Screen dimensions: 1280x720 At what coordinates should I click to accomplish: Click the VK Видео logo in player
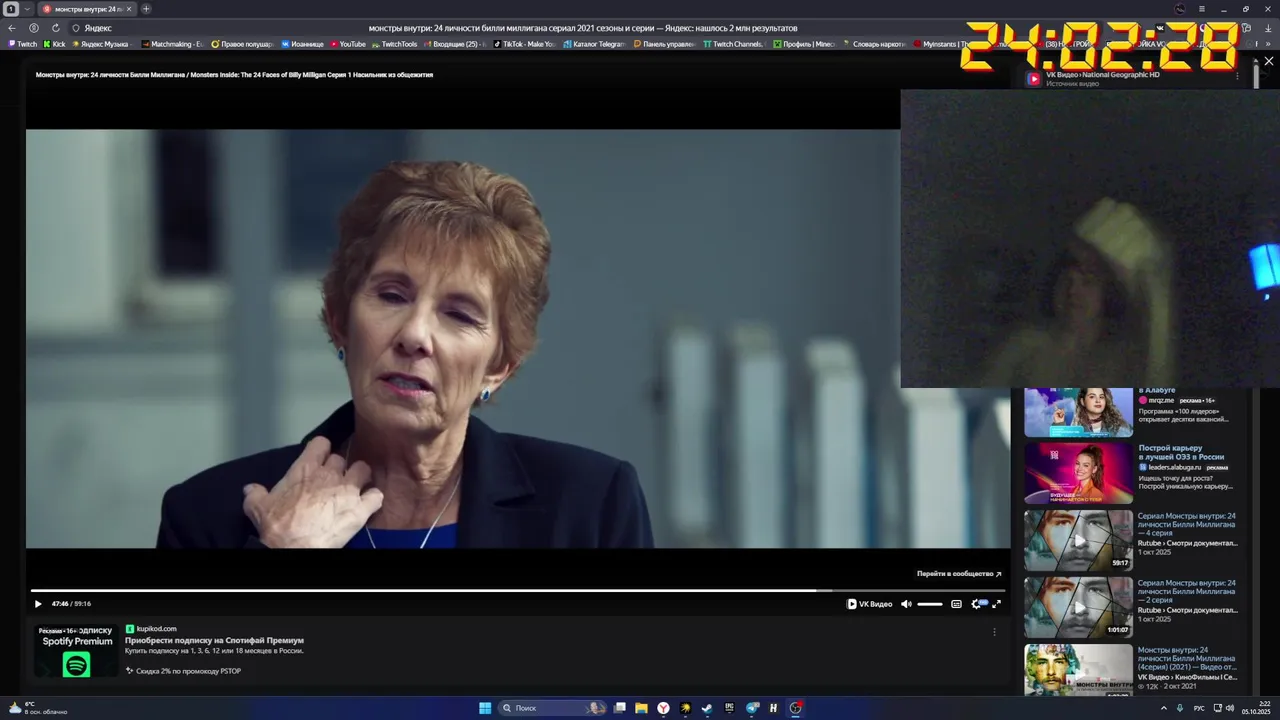(869, 604)
